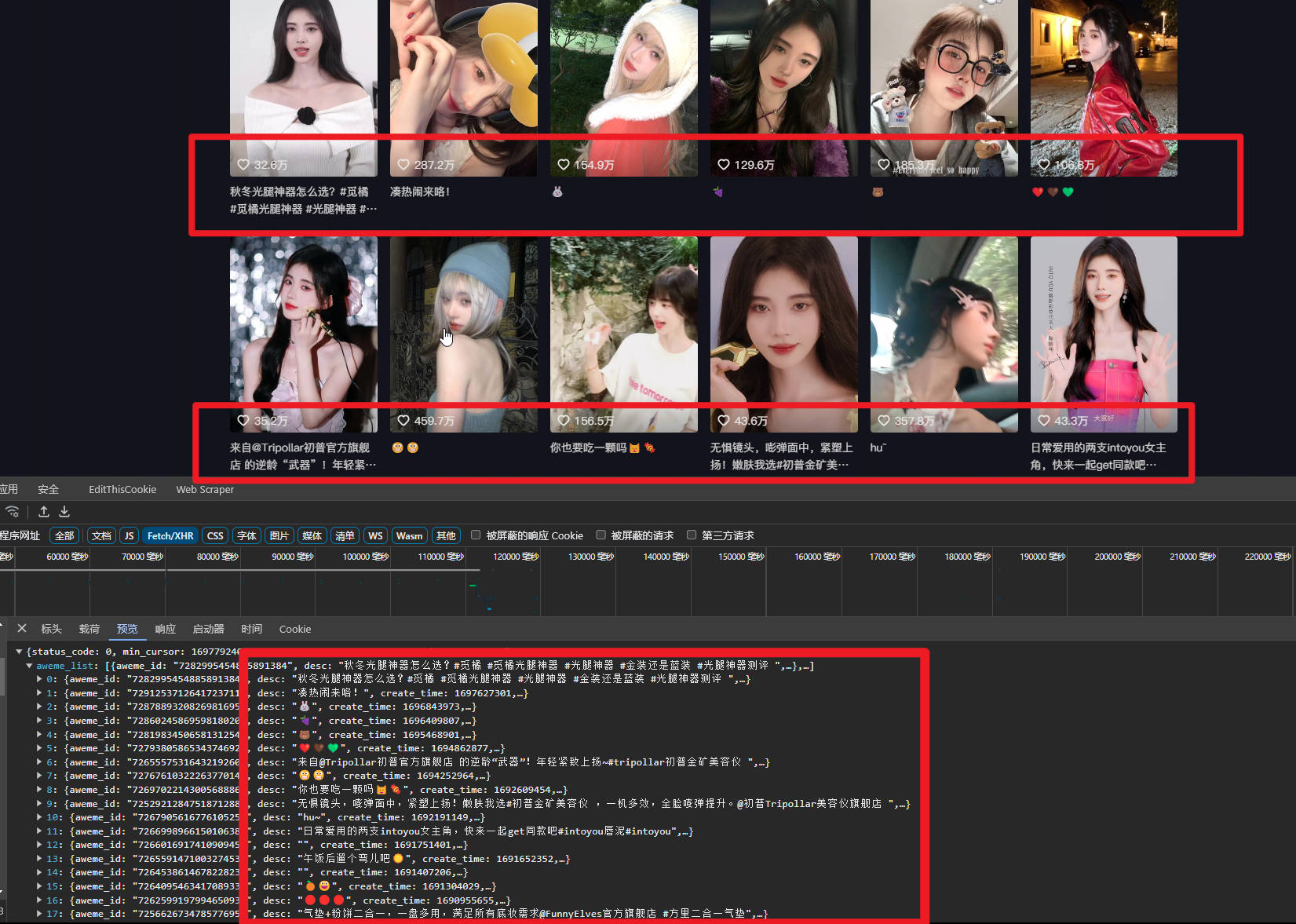Click the heart icon on 43.6万 video
Screen dimensions: 1296x924
coord(724,421)
